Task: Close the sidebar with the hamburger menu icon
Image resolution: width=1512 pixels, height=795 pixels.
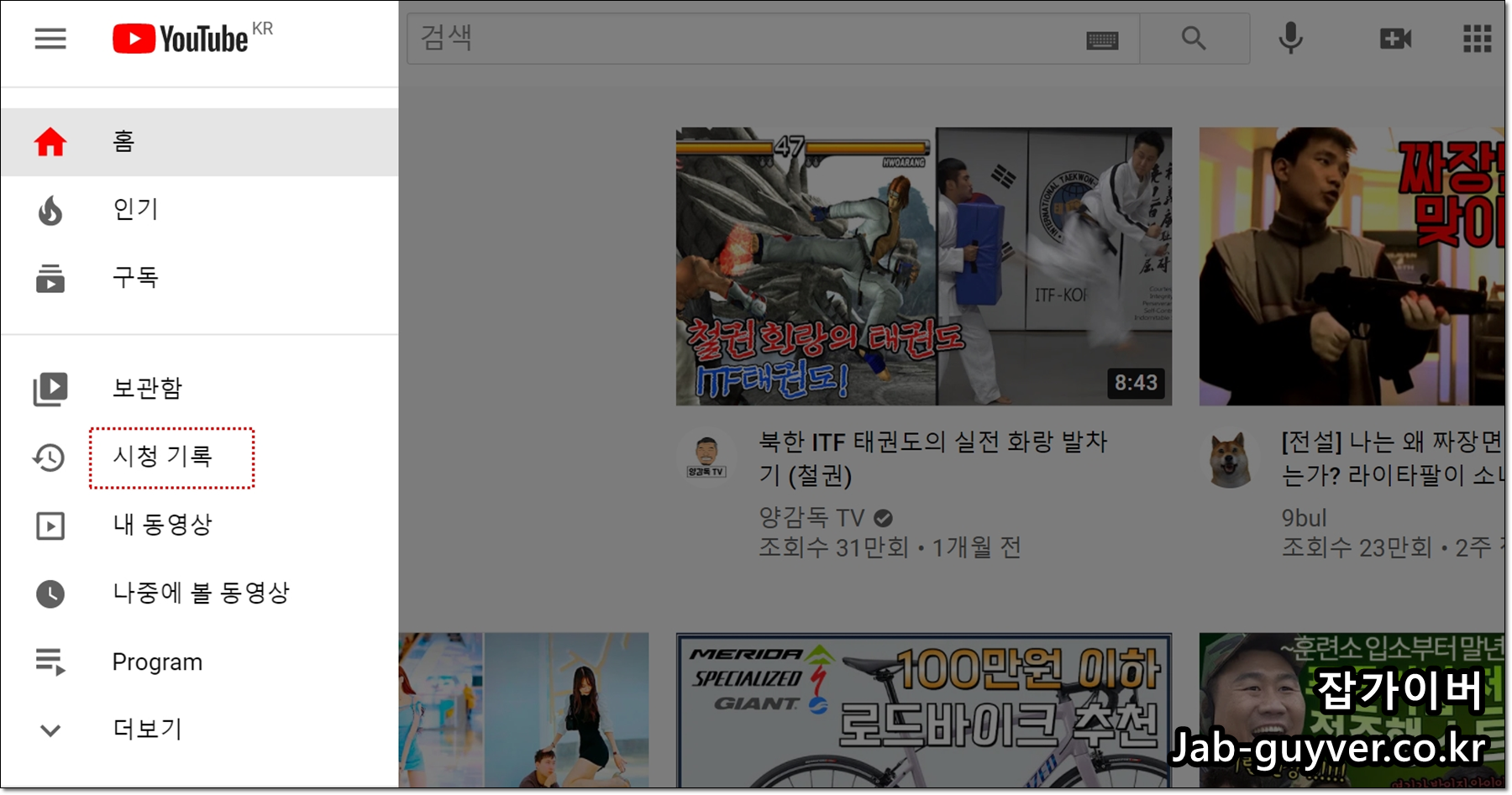Action: [50, 39]
